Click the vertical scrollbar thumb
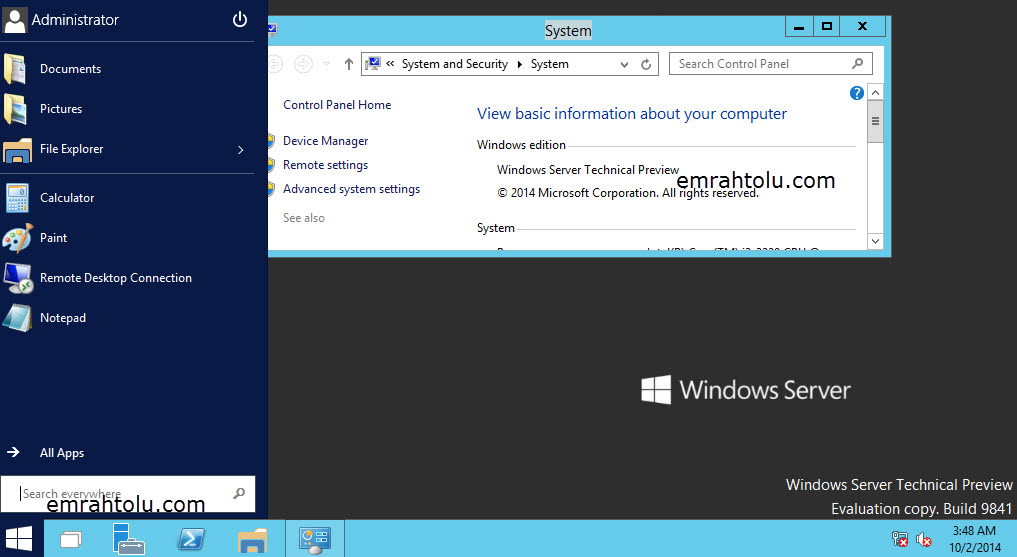The height and width of the screenshot is (557, 1017). pos(876,121)
